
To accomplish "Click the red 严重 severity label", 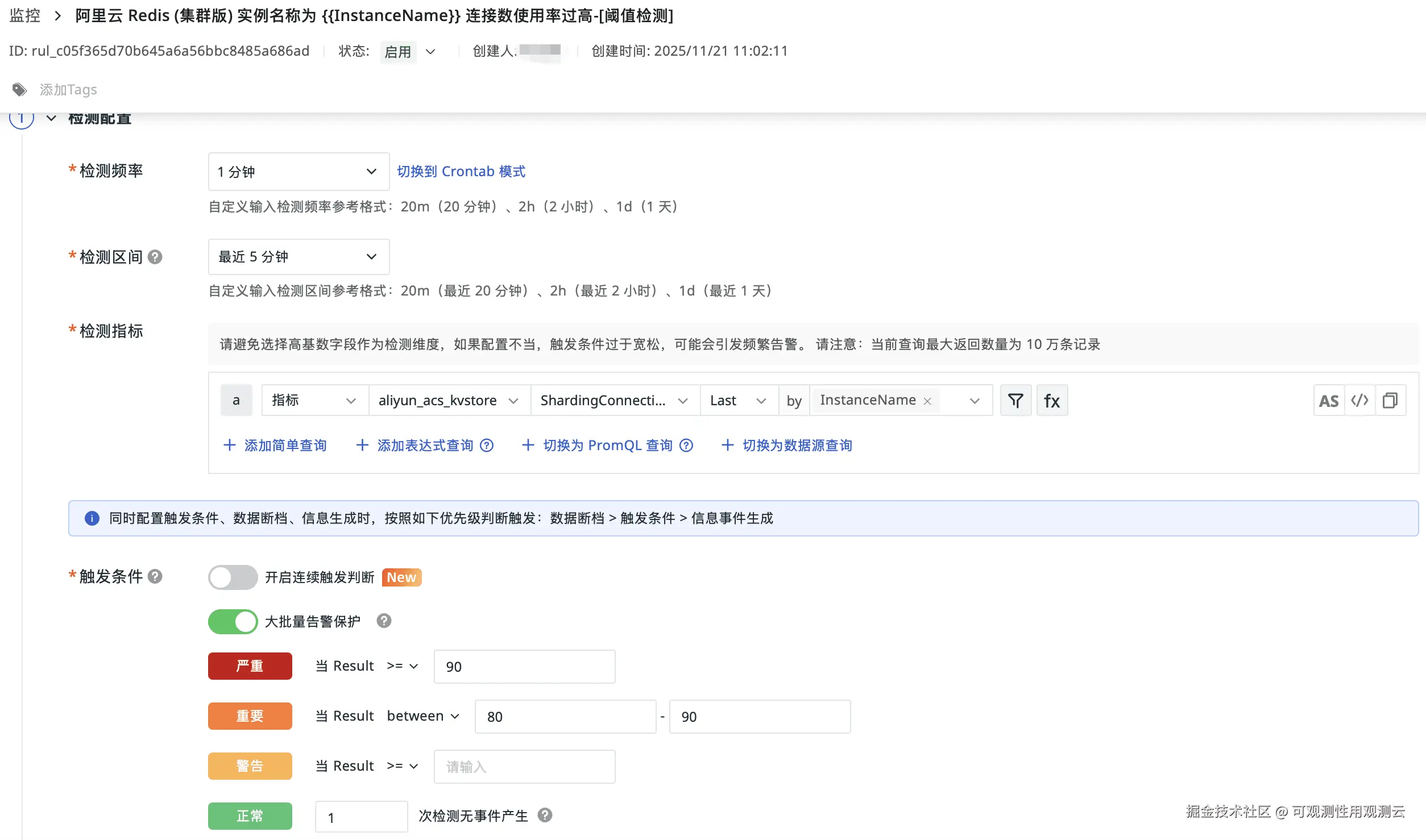I will (250, 666).
